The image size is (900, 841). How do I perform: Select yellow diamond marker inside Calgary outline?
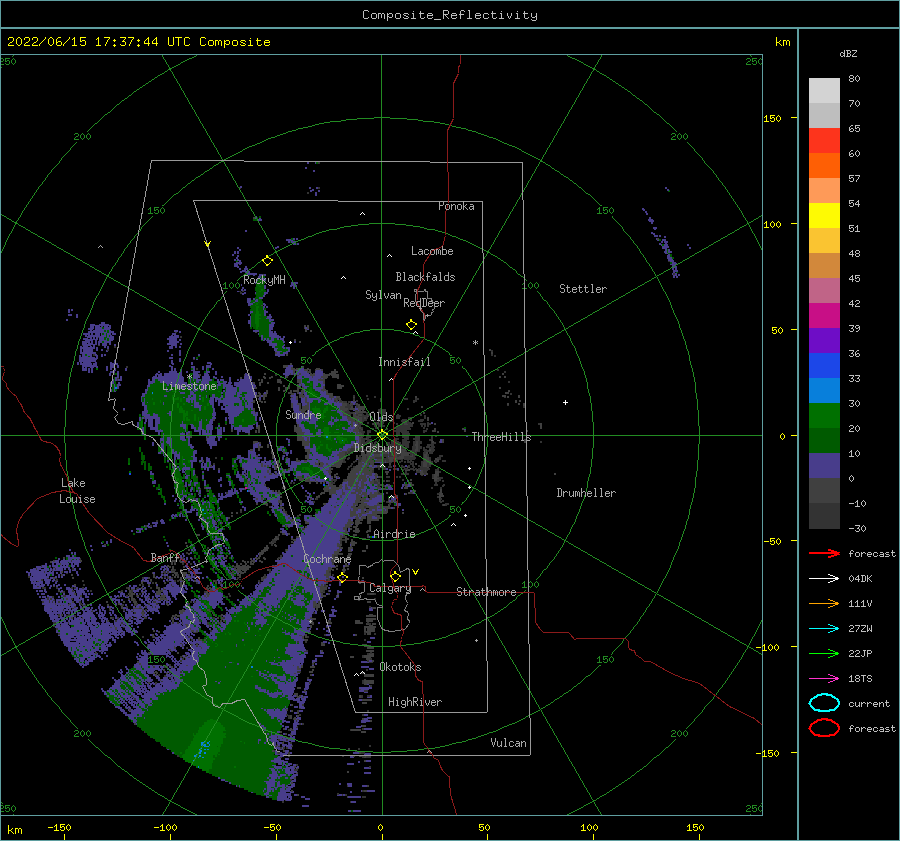tap(395, 576)
